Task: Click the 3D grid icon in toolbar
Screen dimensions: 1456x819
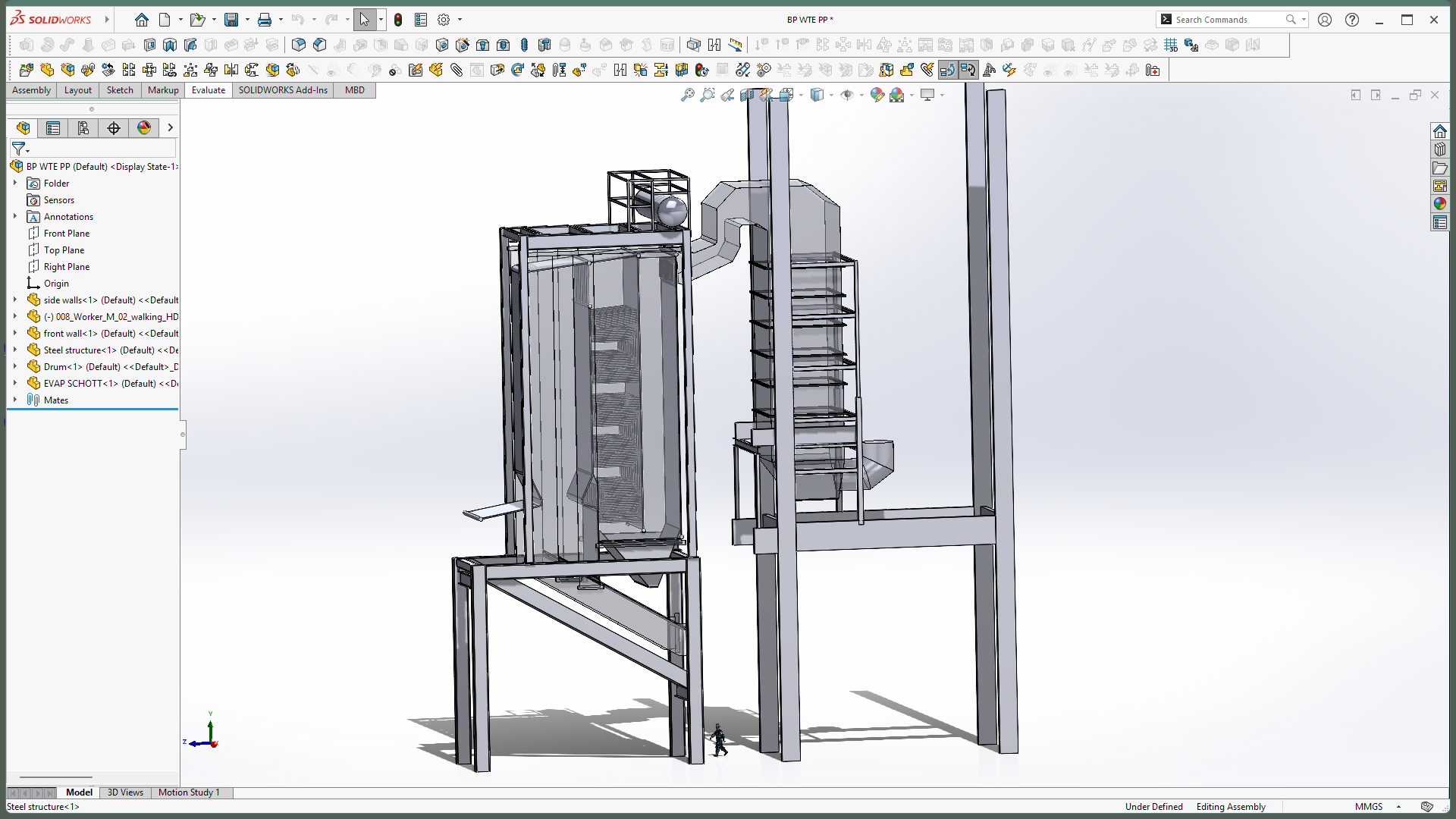Action: 1171,45
